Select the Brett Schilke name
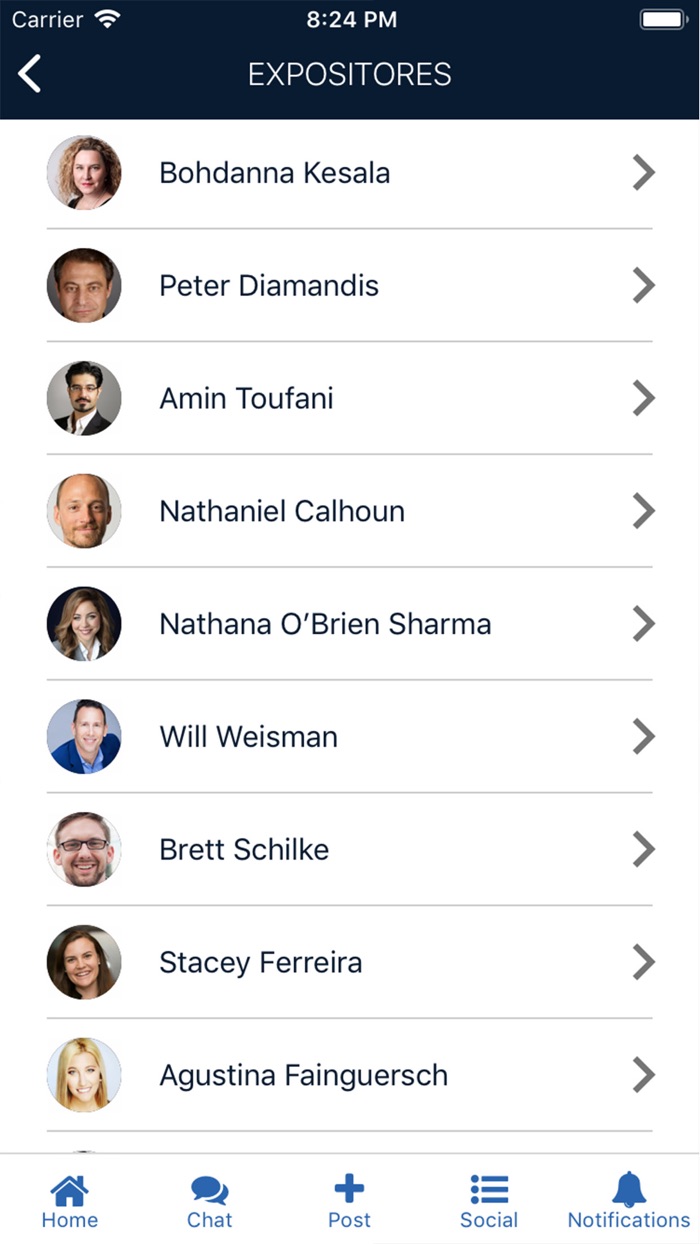700x1244 pixels. [244, 850]
